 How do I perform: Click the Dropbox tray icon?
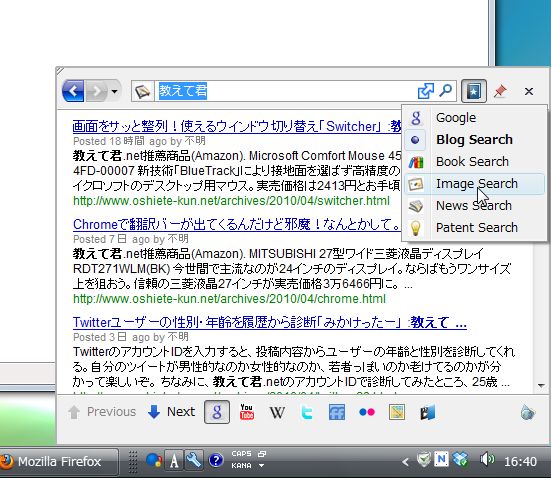(x=460, y=459)
